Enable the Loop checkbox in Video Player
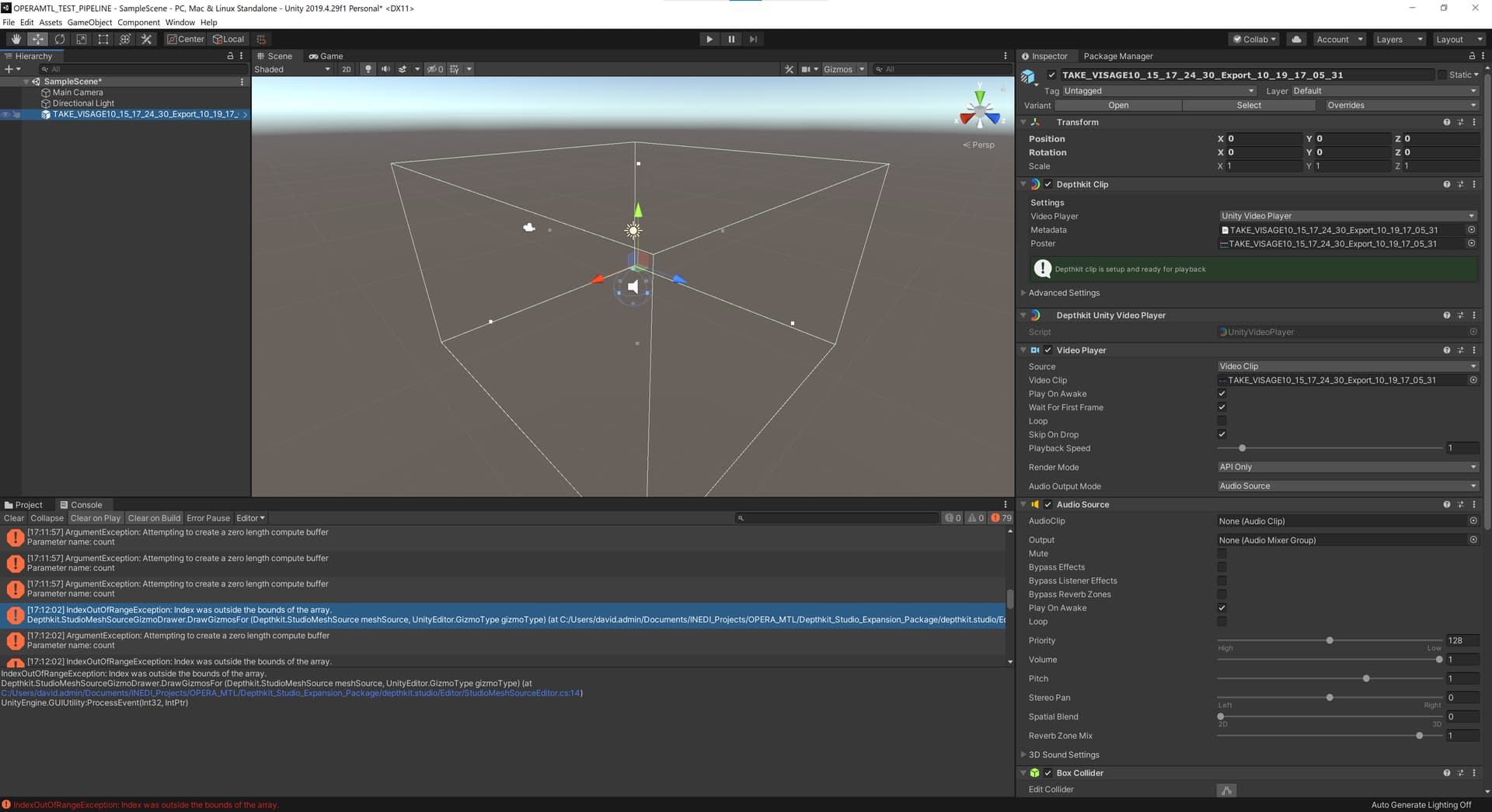 [1222, 421]
